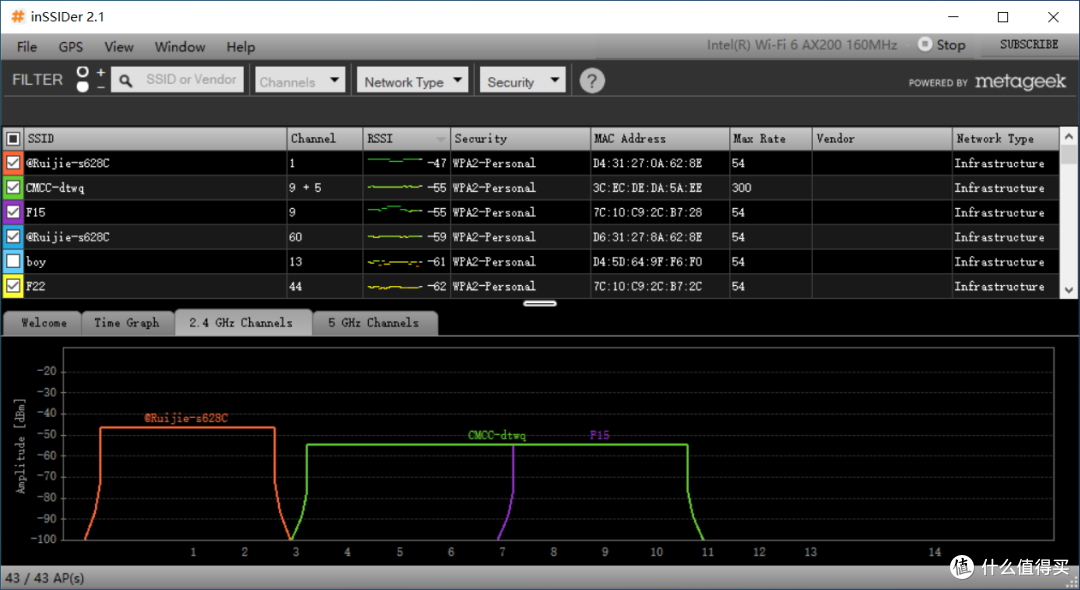Click MAC address D4:5D:64:9F:F6:F0
This screenshot has height=590, width=1080.
[x=647, y=262]
